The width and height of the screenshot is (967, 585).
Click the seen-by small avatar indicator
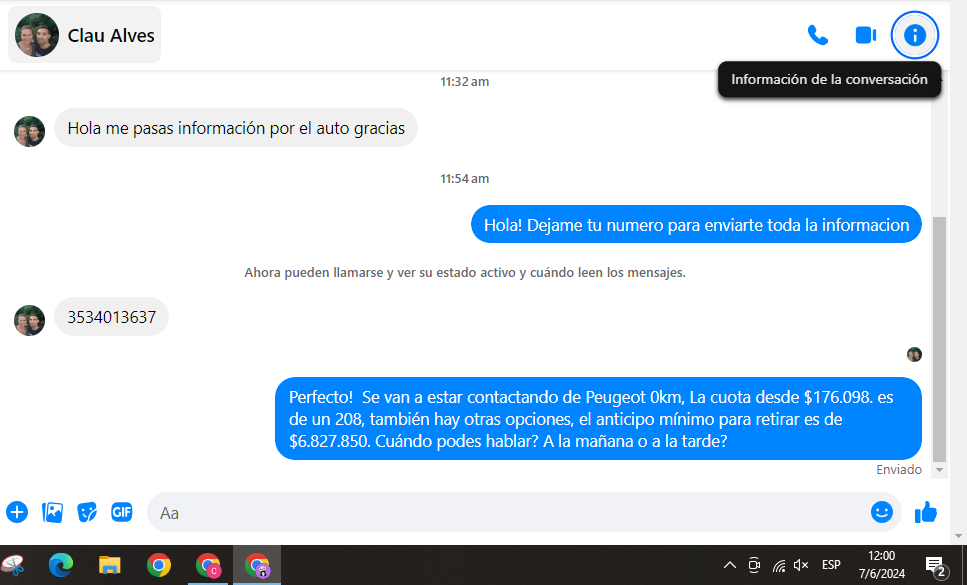pyautogui.click(x=914, y=354)
